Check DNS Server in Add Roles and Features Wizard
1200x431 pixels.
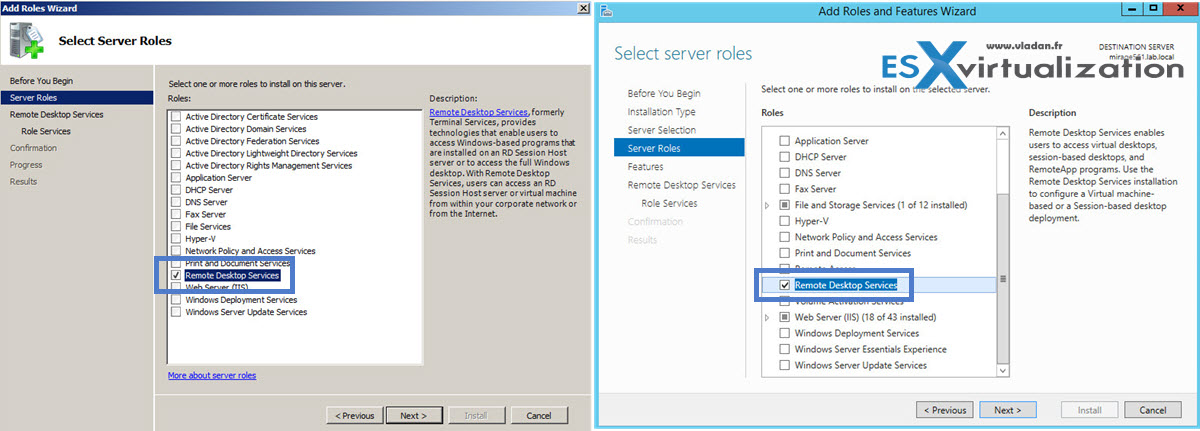[784, 173]
